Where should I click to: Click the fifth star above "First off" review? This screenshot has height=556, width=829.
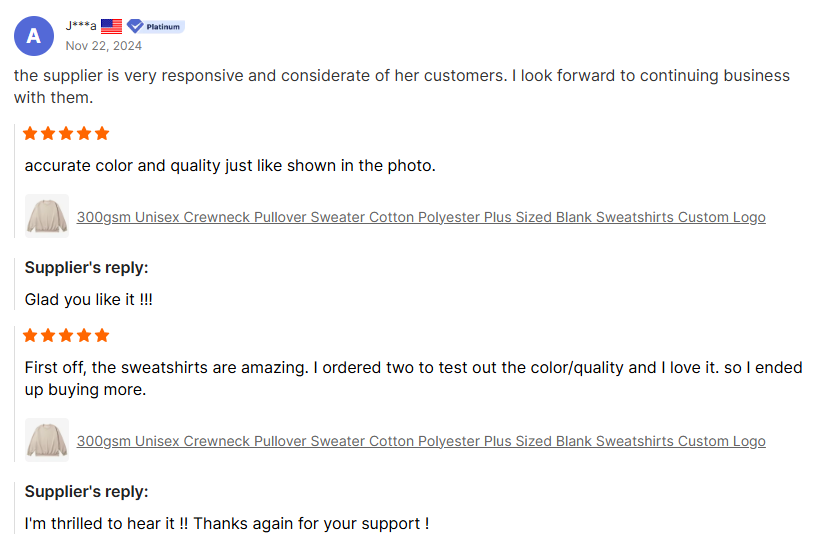[x=101, y=335]
